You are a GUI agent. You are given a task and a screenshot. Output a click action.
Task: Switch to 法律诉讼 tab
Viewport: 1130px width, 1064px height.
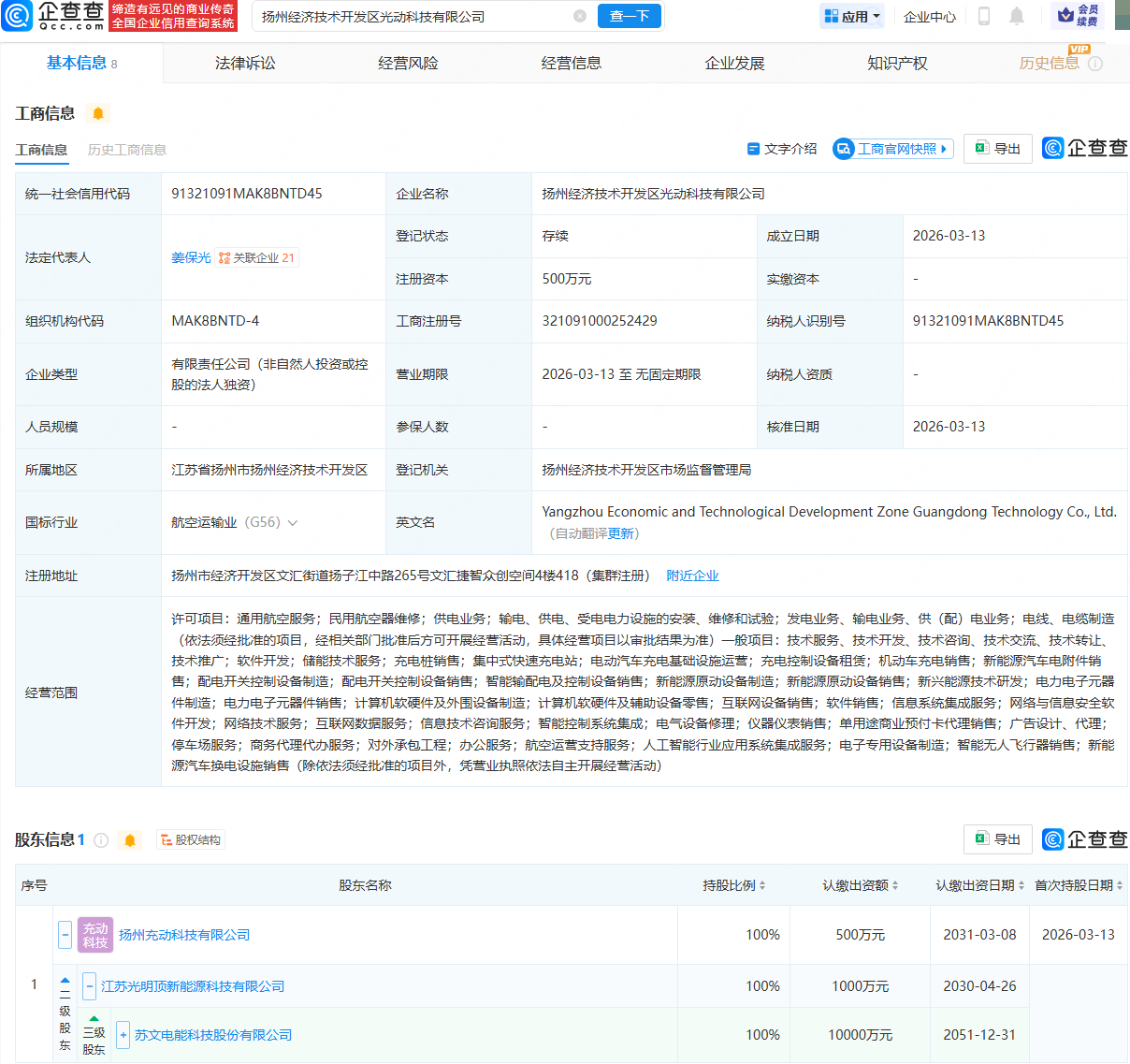245,64
